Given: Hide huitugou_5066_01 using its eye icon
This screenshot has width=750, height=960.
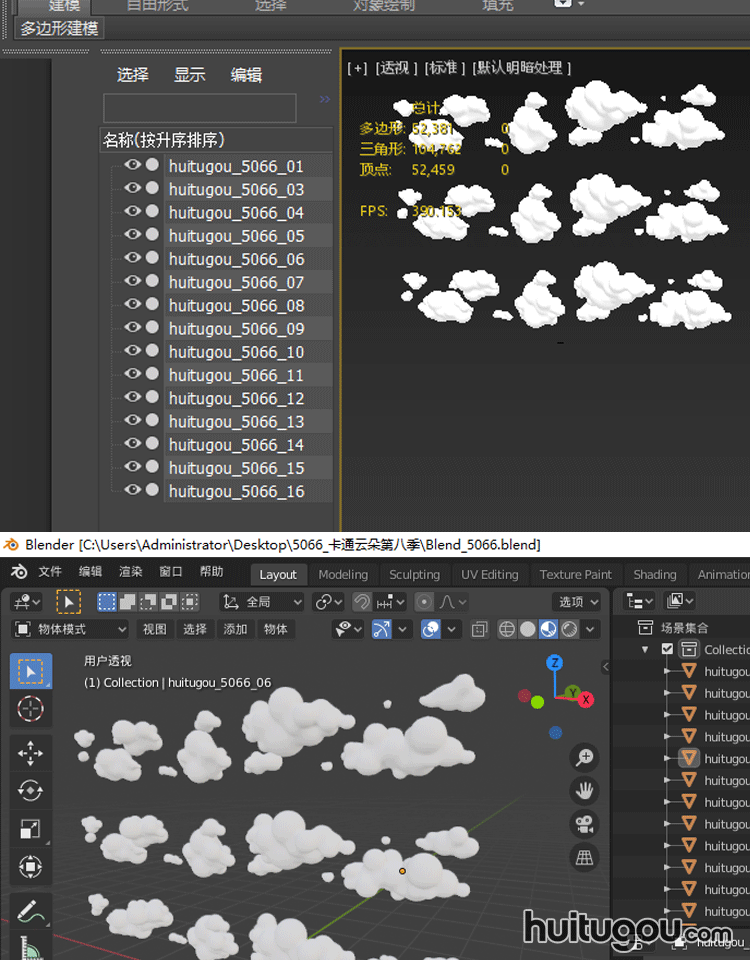Looking at the screenshot, I should click(x=132, y=166).
